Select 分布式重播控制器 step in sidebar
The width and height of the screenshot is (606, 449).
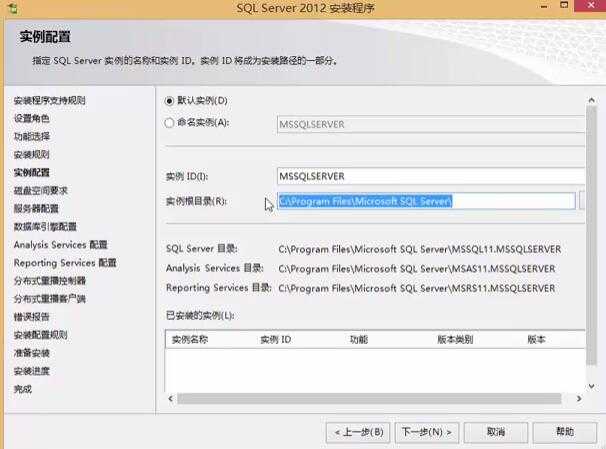point(49,281)
